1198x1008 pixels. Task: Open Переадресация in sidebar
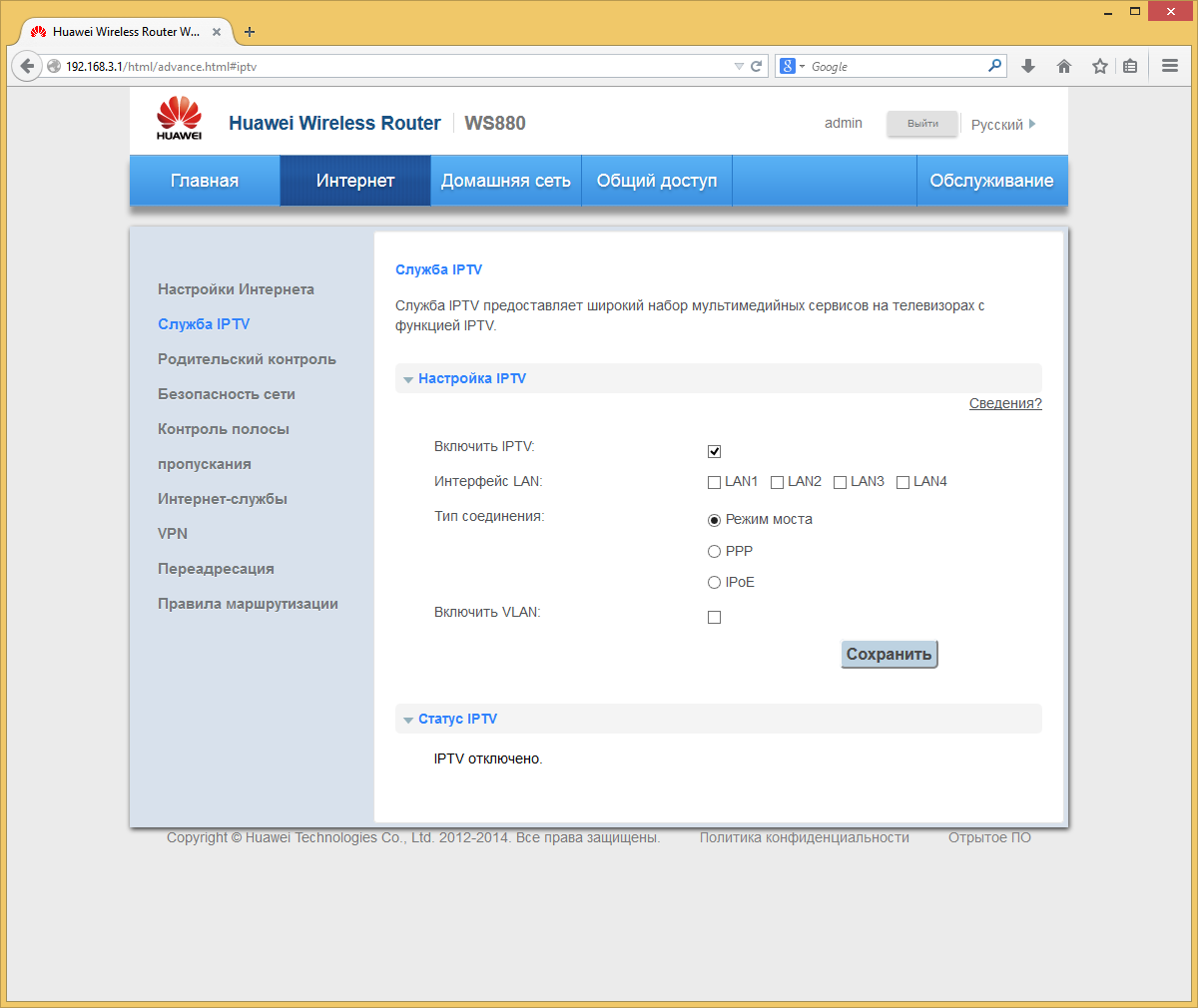coord(216,569)
